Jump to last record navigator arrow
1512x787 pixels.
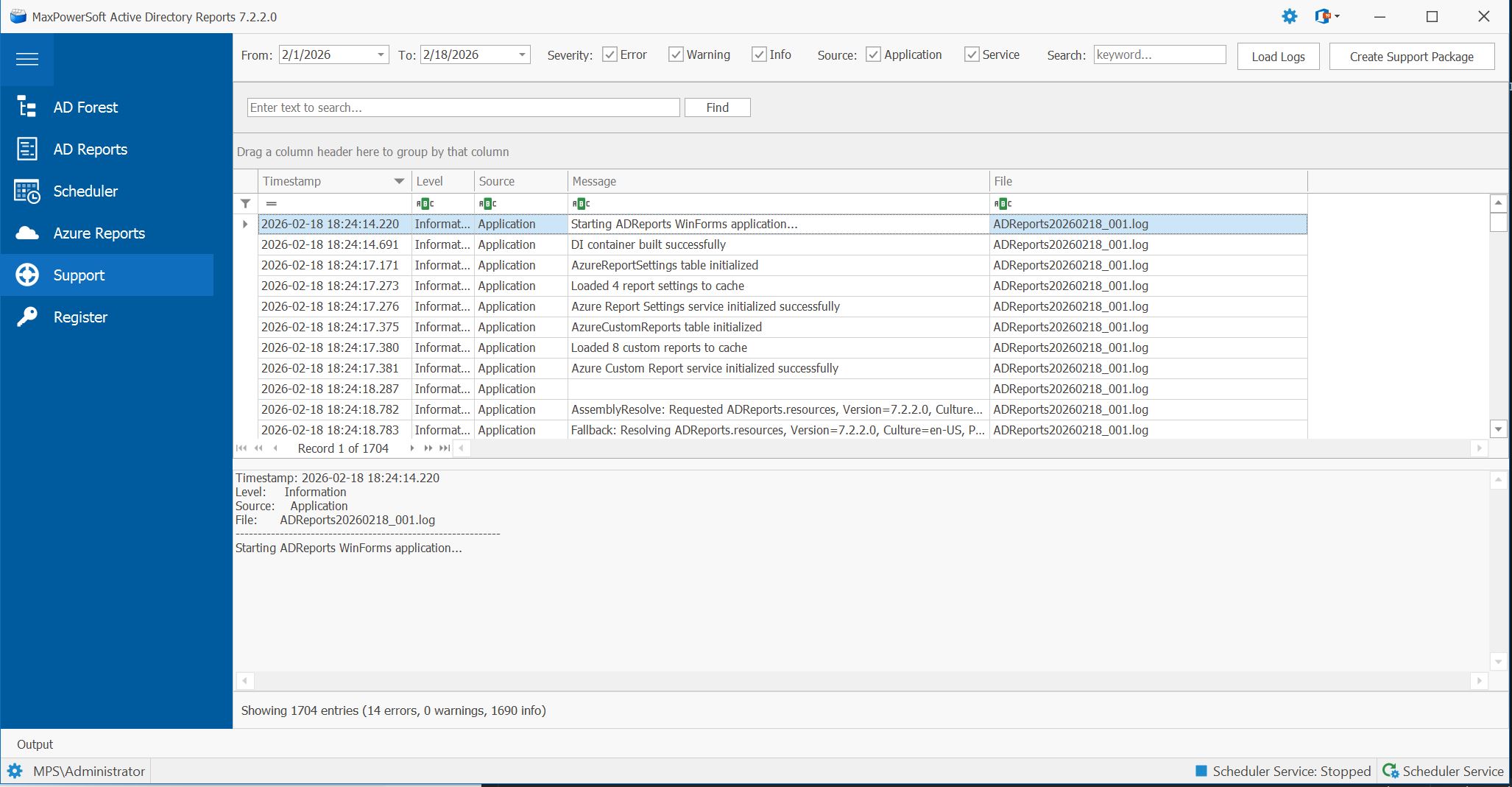click(x=445, y=448)
